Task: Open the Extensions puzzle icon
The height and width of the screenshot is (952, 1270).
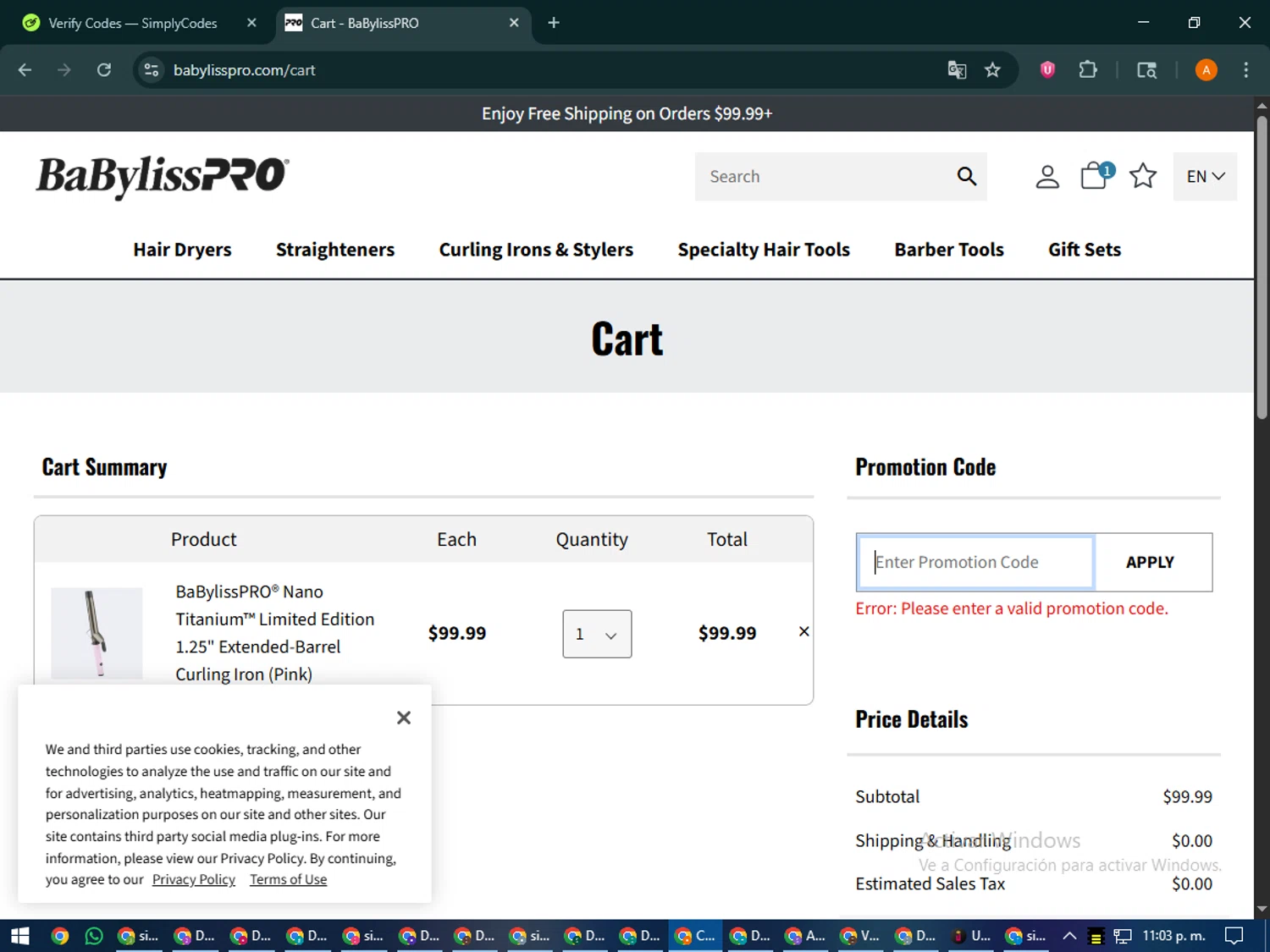Action: pos(1088,70)
